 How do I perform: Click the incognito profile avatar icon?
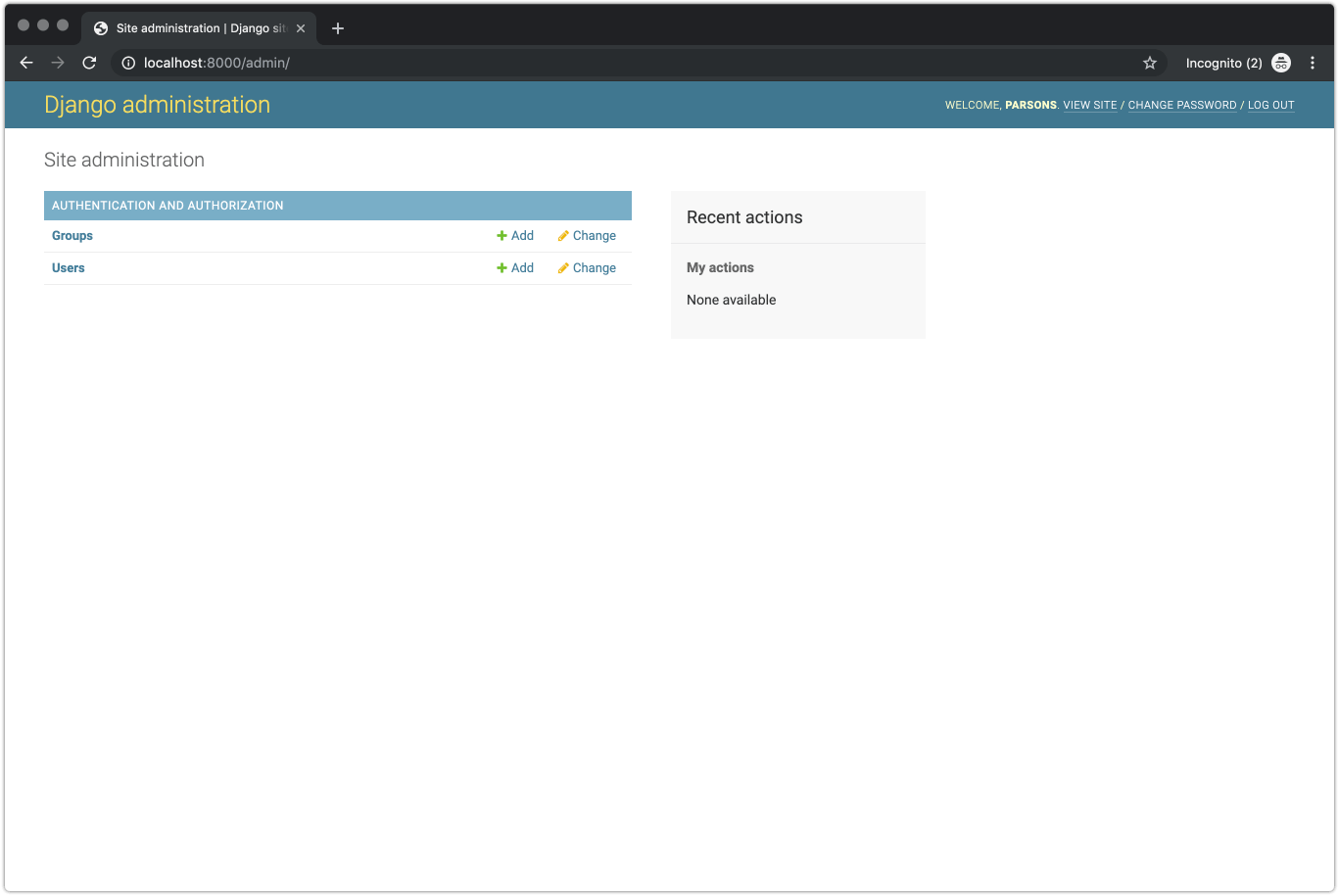coord(1281,62)
